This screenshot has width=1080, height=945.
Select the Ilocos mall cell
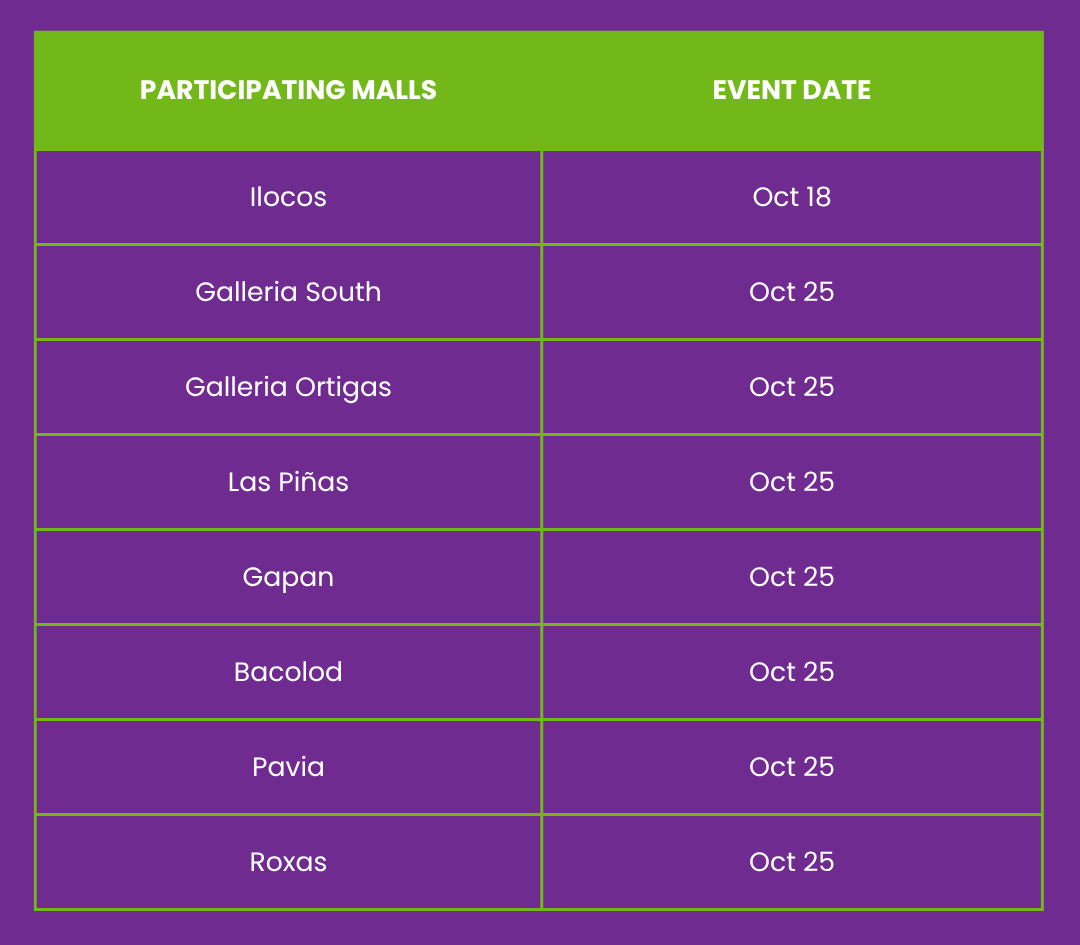click(x=288, y=197)
